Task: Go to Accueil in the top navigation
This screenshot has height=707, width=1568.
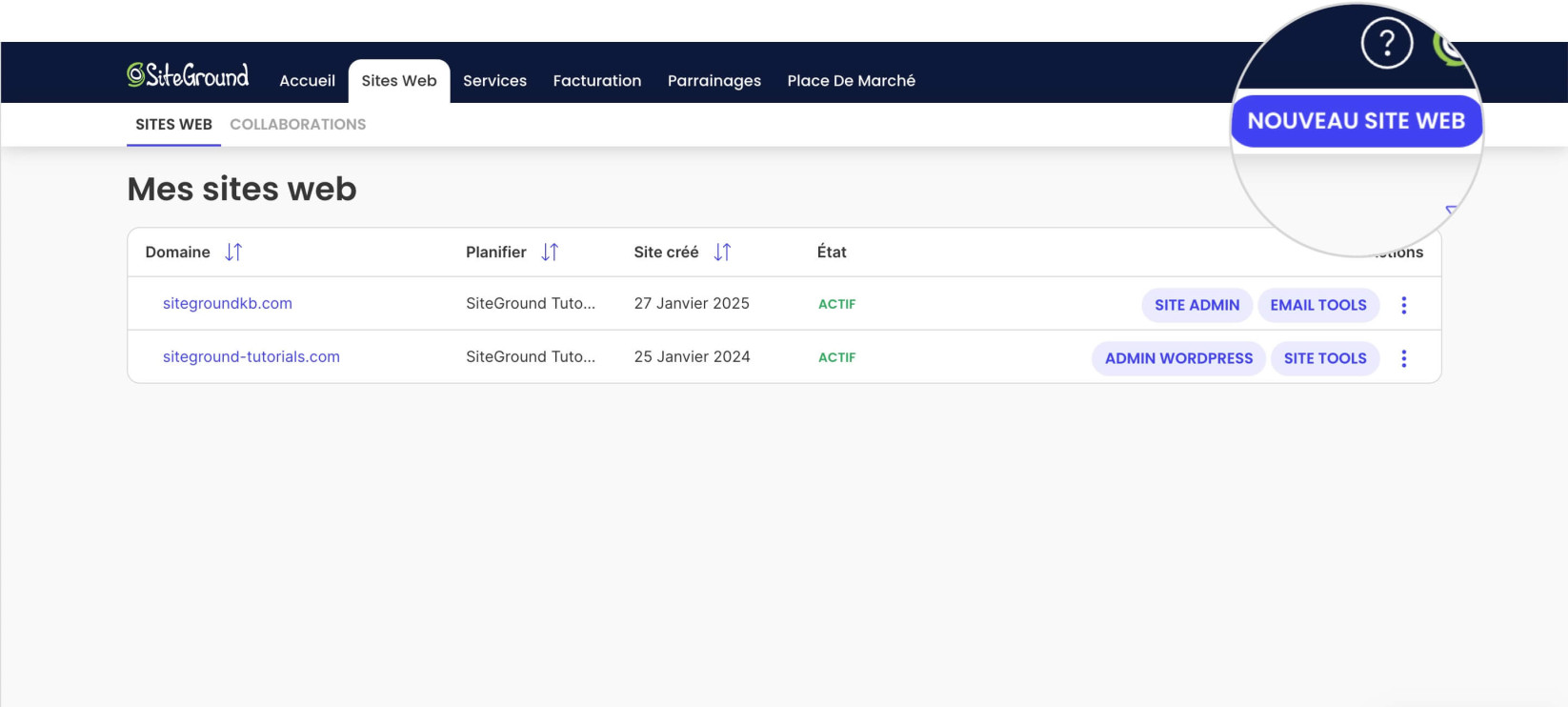Action: (x=307, y=81)
